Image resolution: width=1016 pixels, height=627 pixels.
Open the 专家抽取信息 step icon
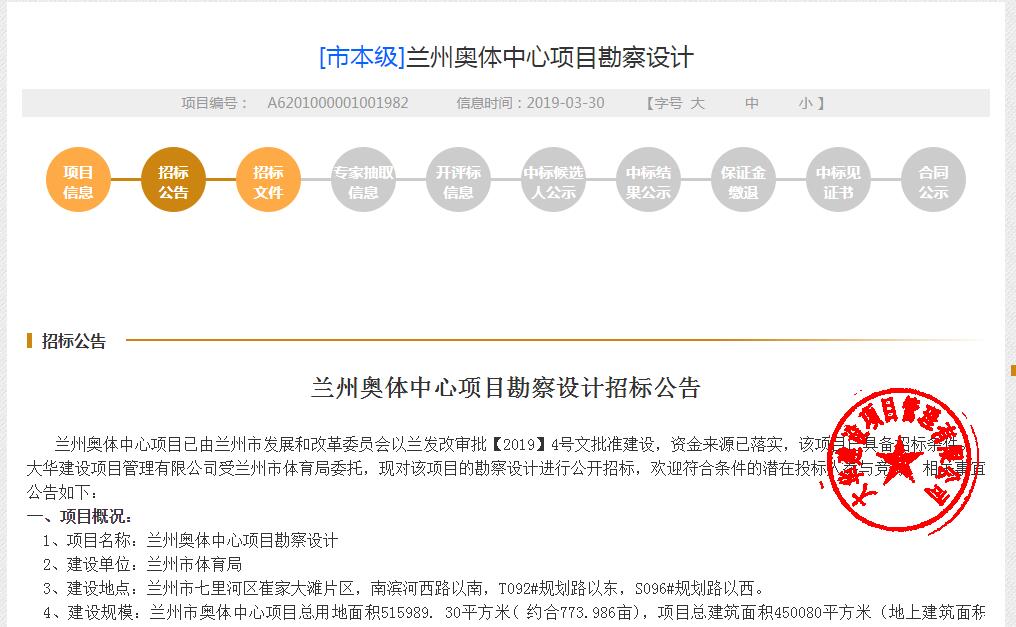click(x=363, y=179)
